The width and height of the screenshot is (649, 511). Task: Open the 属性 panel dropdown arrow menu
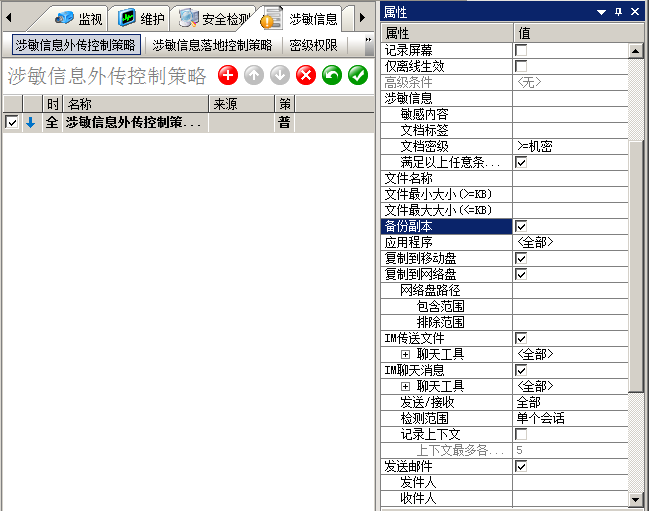[x=601, y=11]
